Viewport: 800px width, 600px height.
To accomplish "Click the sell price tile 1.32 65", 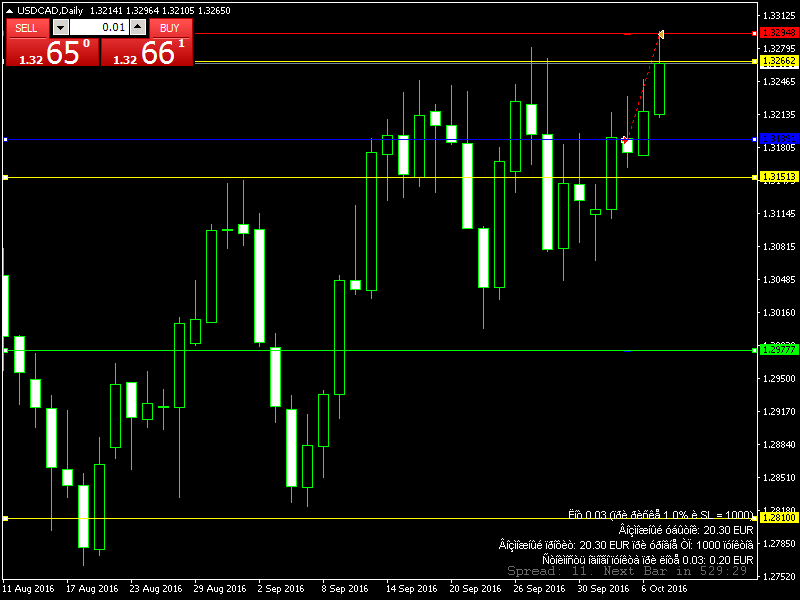I will pos(53,52).
